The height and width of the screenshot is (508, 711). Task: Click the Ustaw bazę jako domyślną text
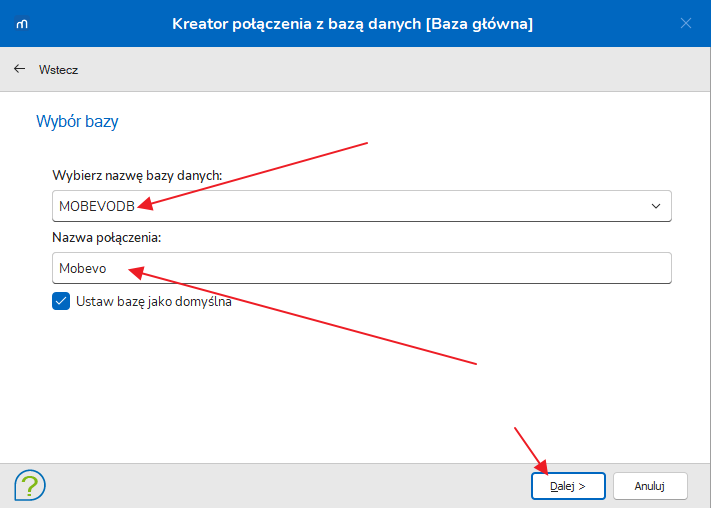(154, 302)
